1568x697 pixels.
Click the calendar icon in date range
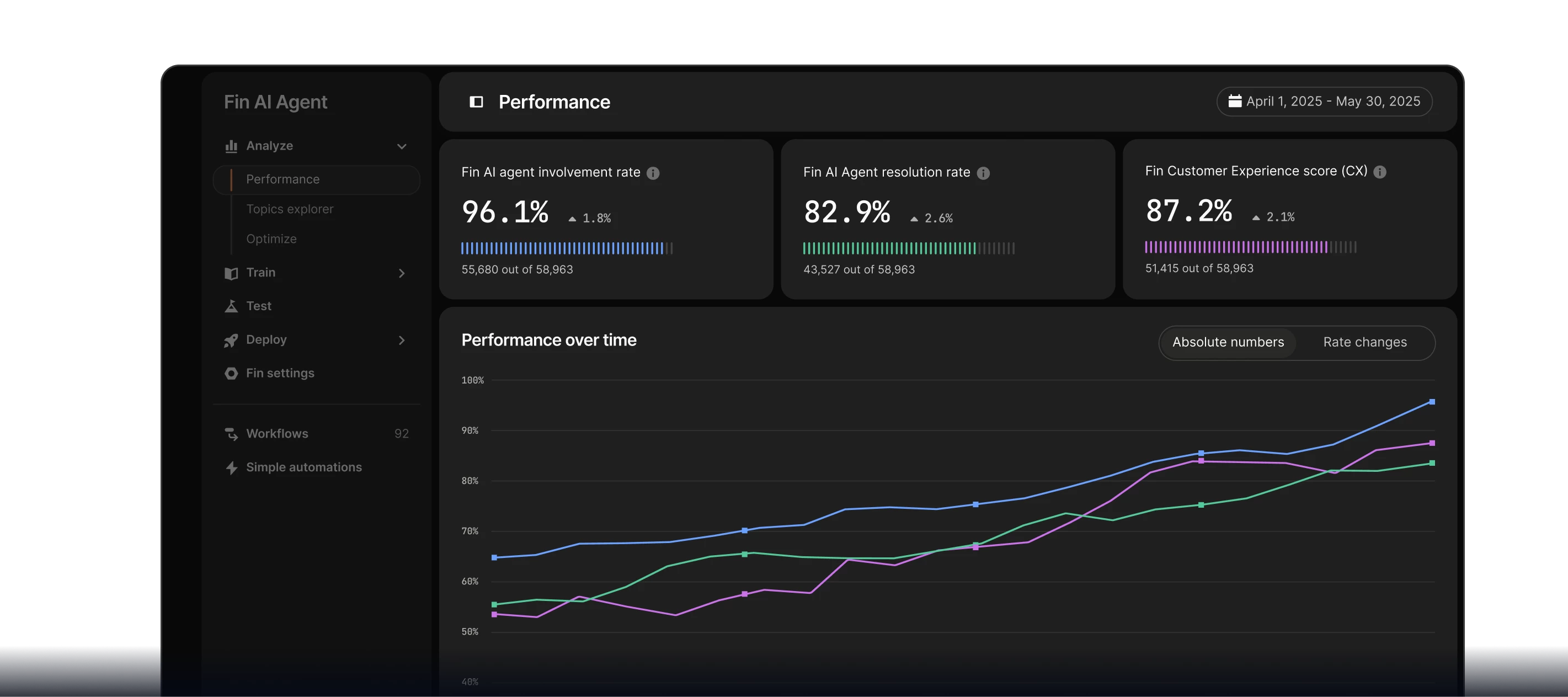click(1234, 101)
